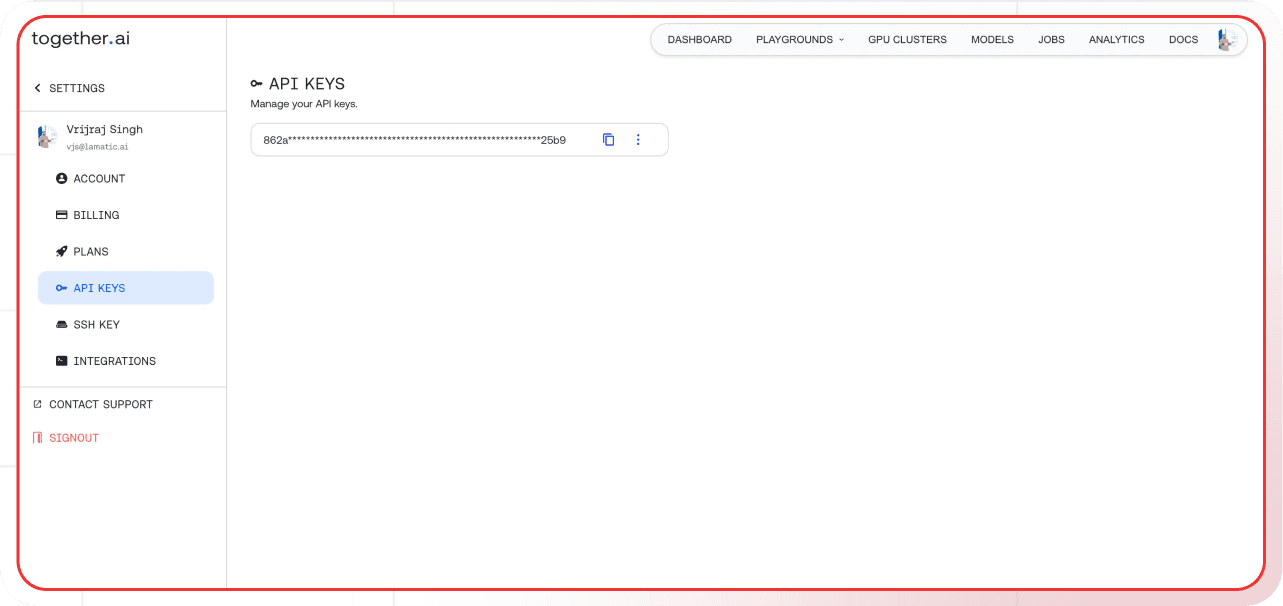This screenshot has width=1283, height=606.
Task: Switch to the Models tab
Action: [992, 40]
